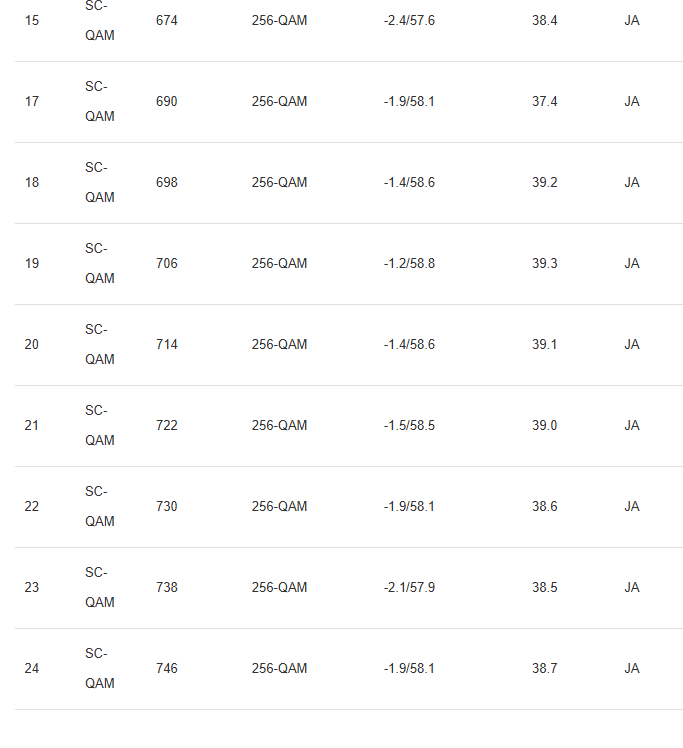The width and height of the screenshot is (683, 748).
Task: Click the power value -1.2/58.8
Action: [x=409, y=264]
